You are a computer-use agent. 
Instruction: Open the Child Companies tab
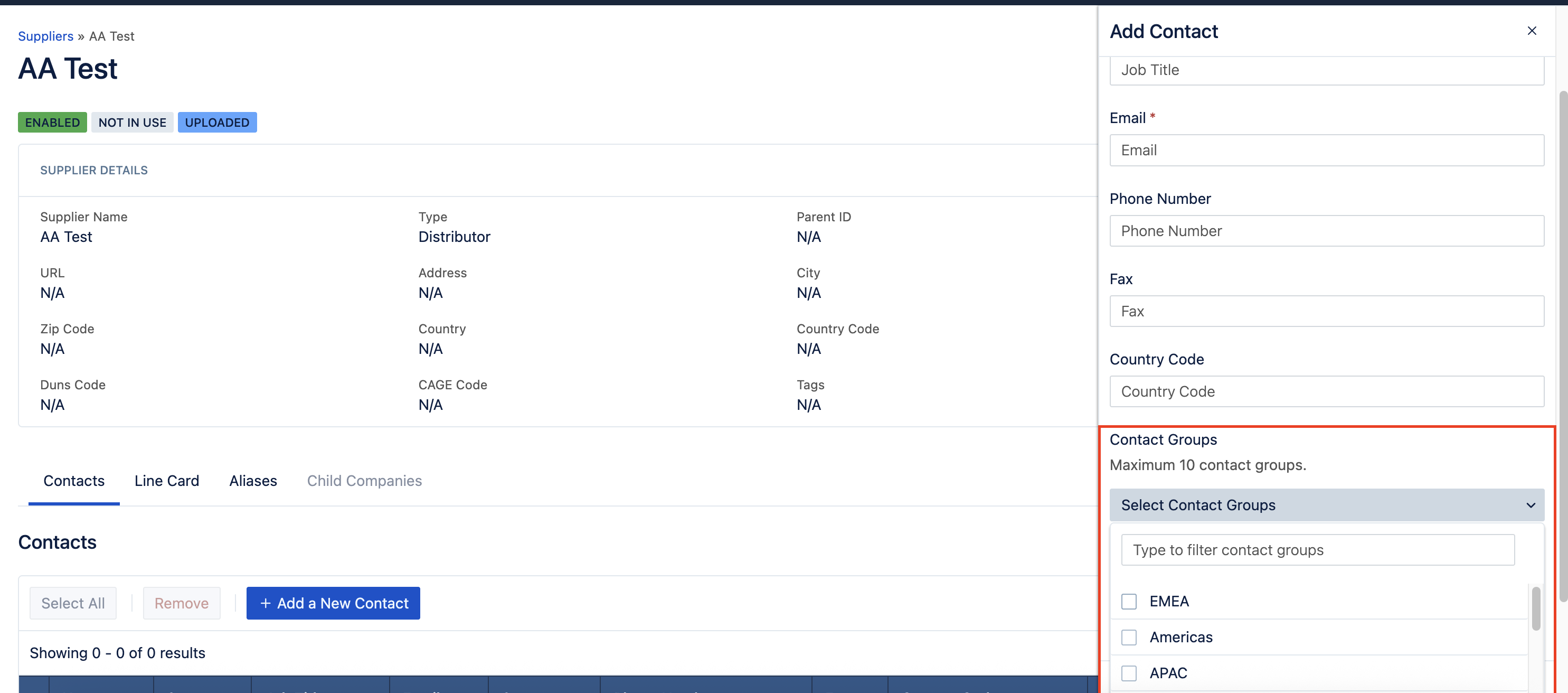364,481
